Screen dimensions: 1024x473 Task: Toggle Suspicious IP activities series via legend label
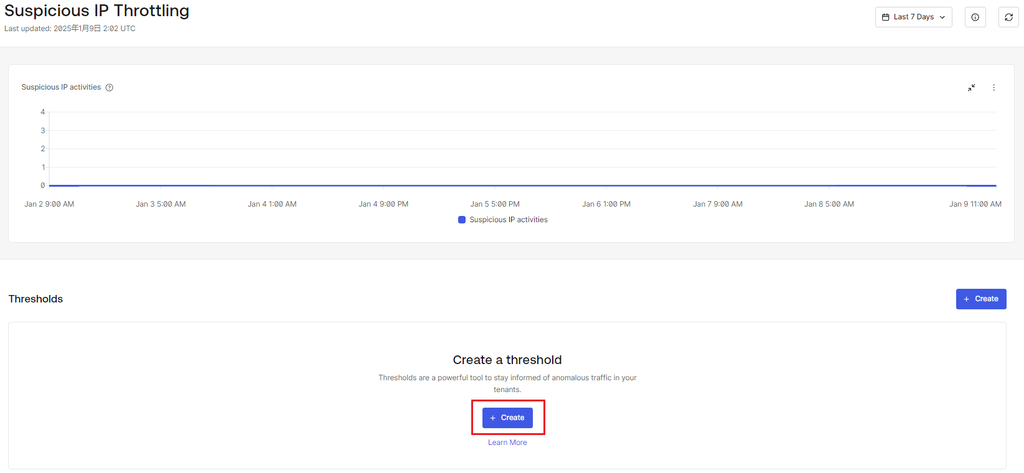(x=509, y=220)
